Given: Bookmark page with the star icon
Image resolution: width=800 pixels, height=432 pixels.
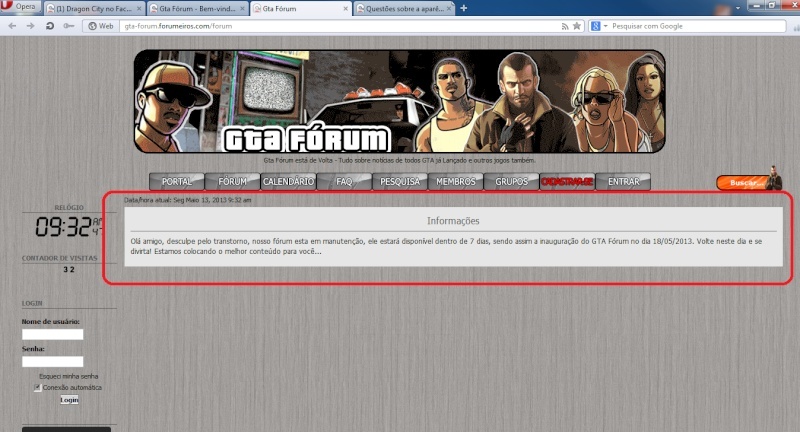Looking at the screenshot, I should tap(577, 26).
